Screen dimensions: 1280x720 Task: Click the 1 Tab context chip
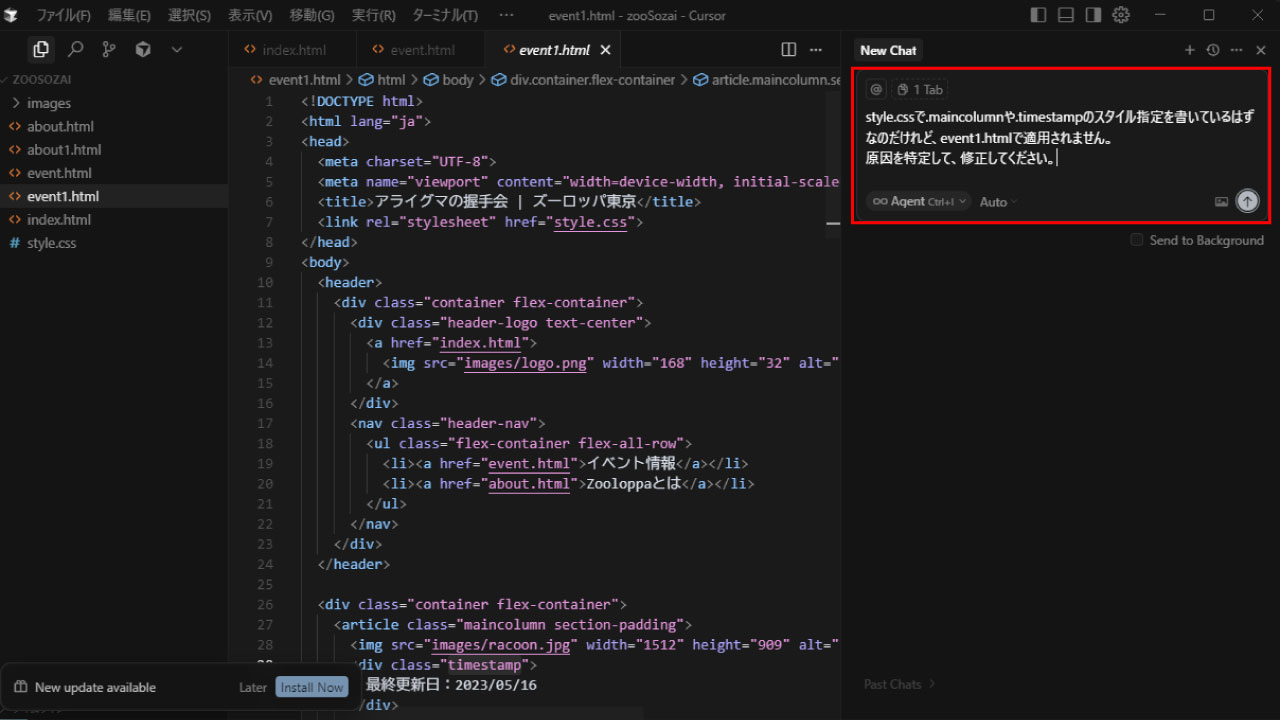coord(920,90)
